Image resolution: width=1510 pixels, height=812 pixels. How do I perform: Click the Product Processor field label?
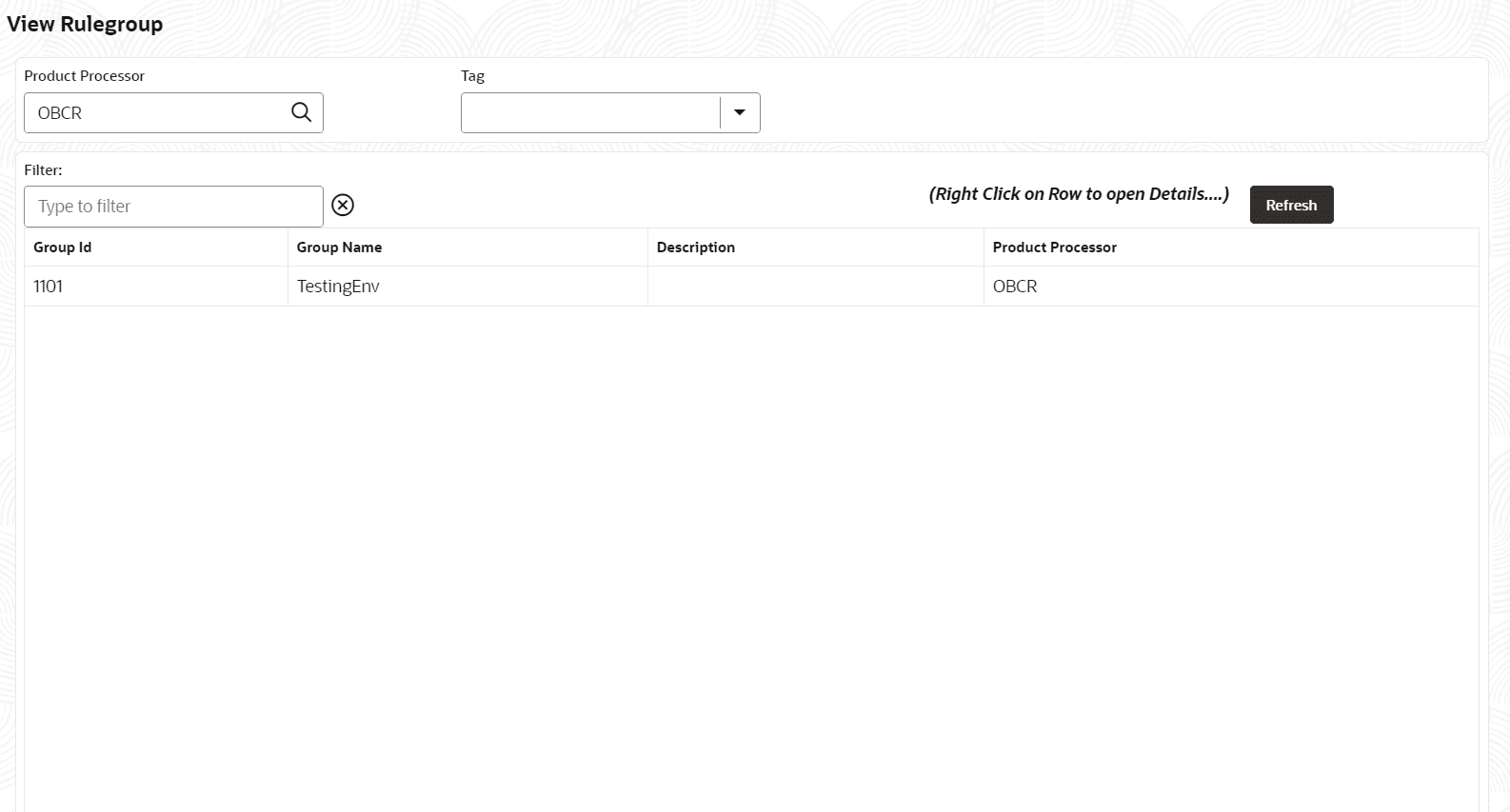click(x=85, y=76)
